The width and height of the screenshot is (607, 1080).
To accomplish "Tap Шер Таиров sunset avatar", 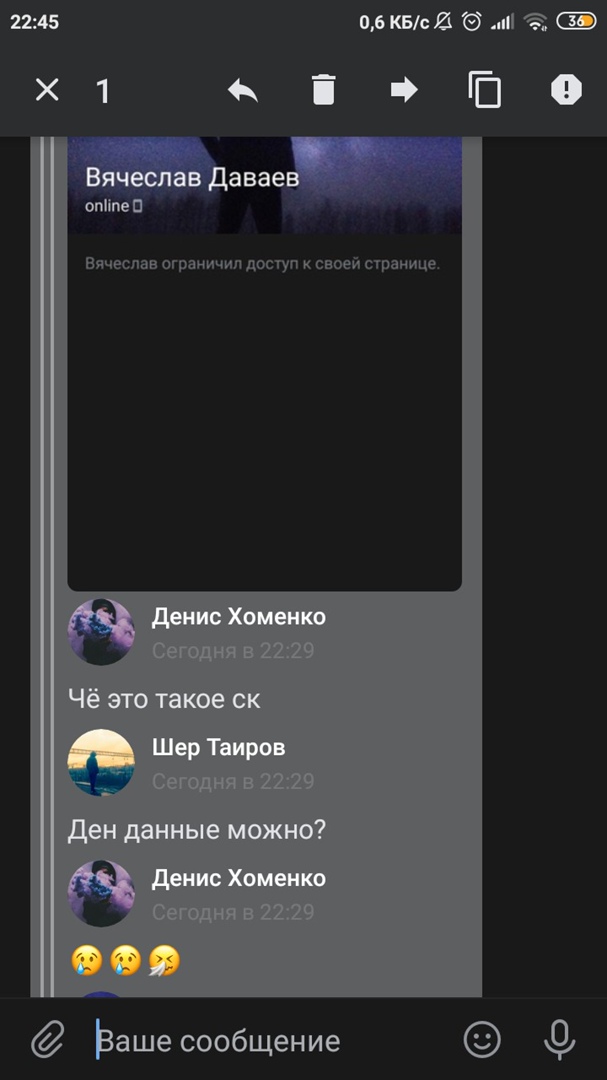I will (x=101, y=762).
